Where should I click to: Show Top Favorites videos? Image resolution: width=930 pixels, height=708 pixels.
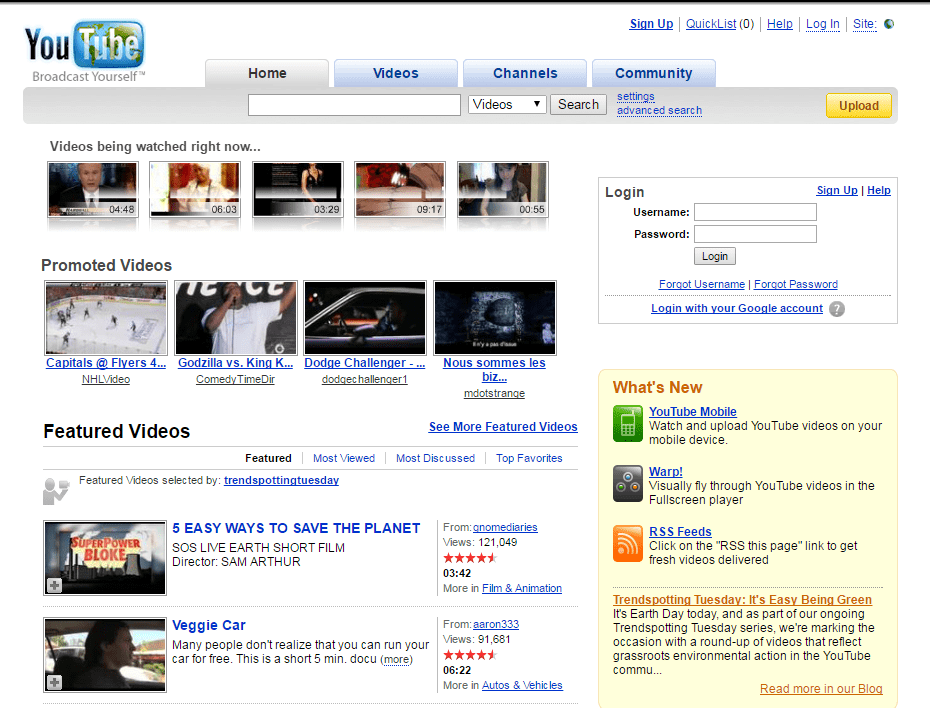529,458
